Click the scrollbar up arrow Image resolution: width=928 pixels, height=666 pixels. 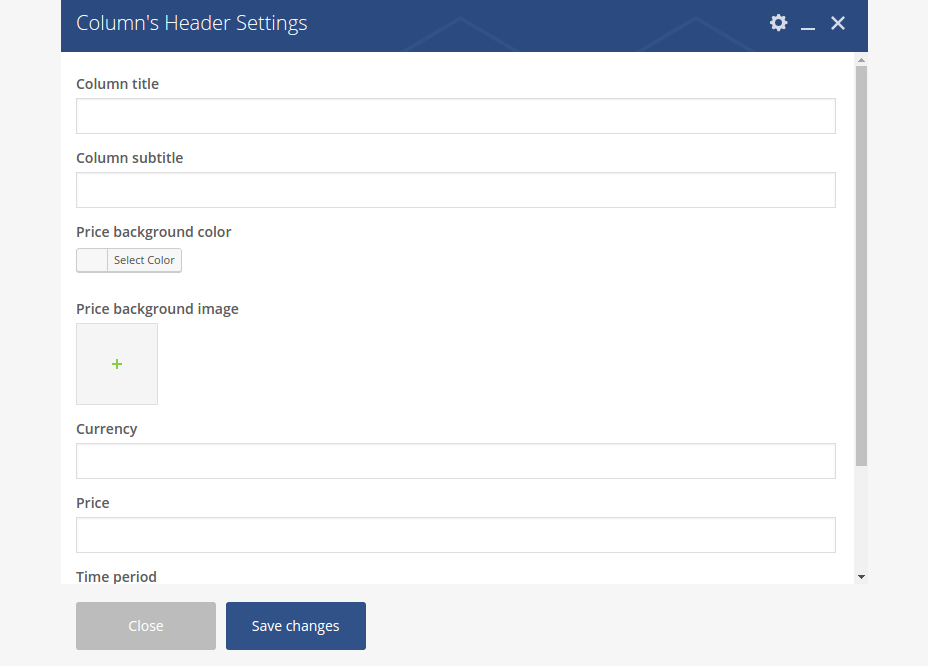[x=861, y=60]
